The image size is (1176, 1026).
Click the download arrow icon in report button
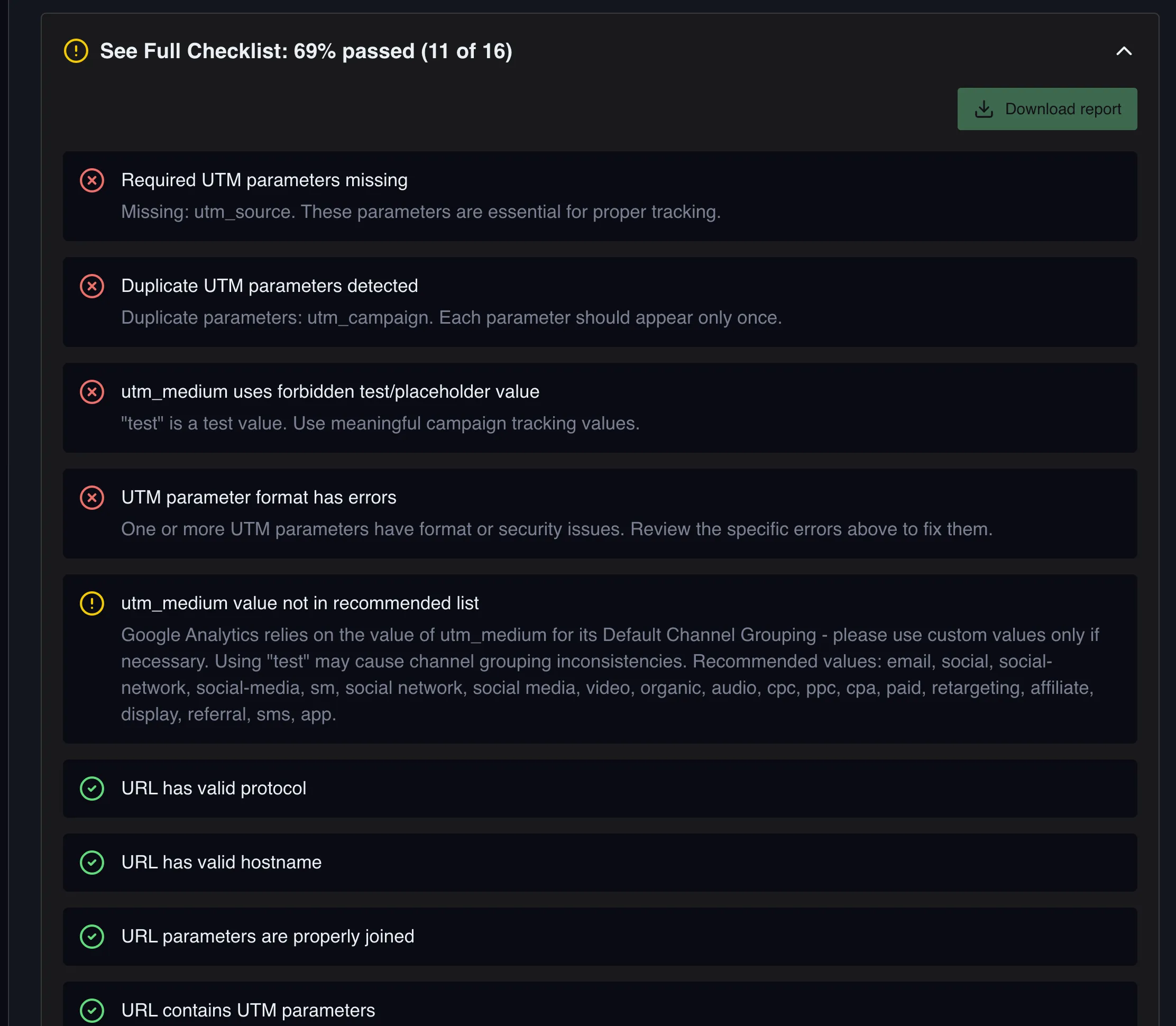984,109
